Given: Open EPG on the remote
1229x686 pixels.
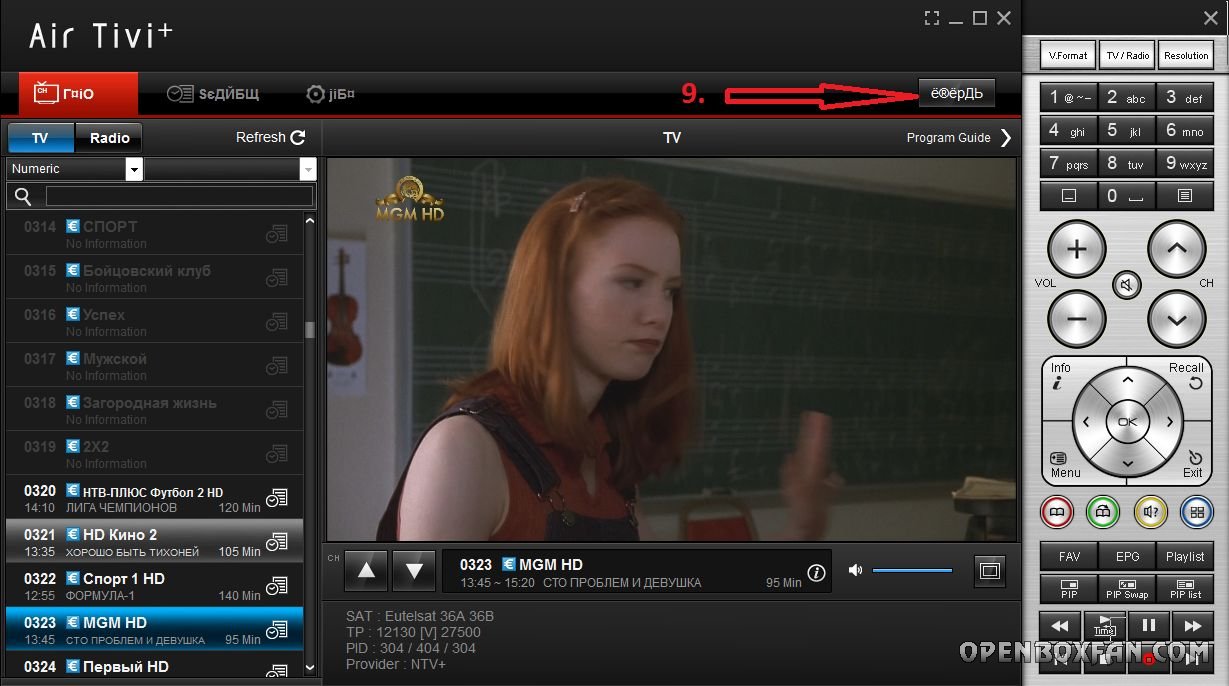Looking at the screenshot, I should pos(1127,556).
